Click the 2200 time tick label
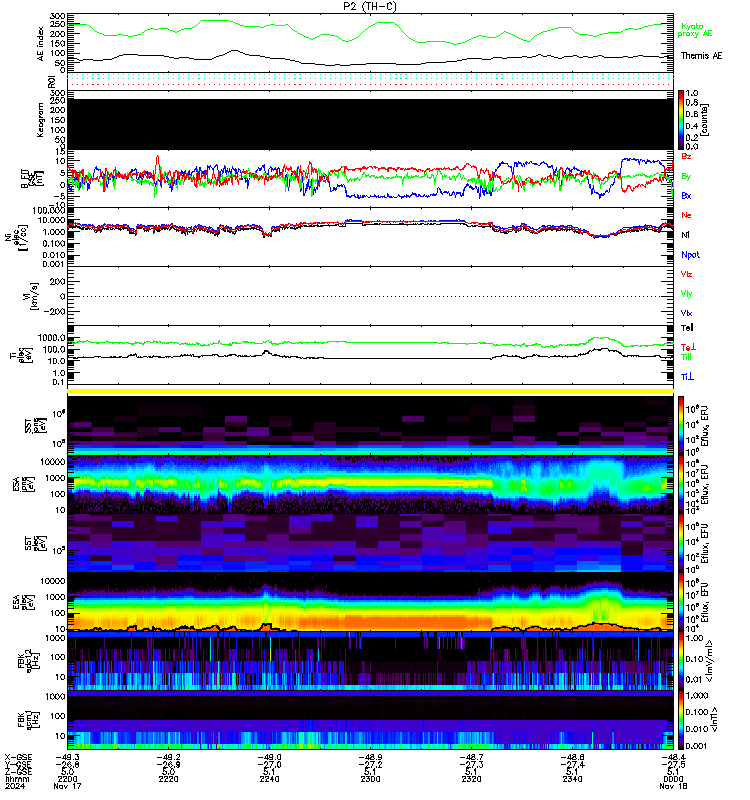 click(x=67, y=779)
